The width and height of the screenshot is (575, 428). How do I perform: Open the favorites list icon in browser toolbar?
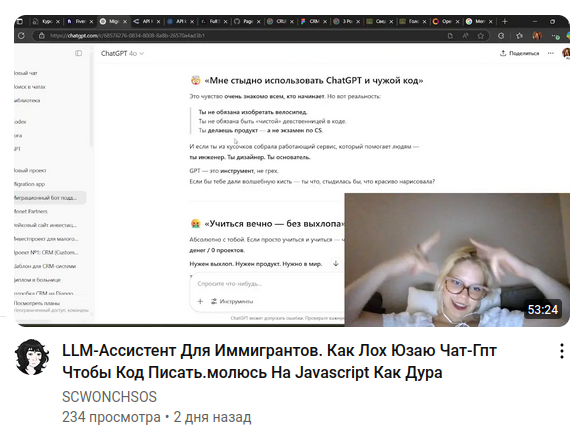pos(519,36)
